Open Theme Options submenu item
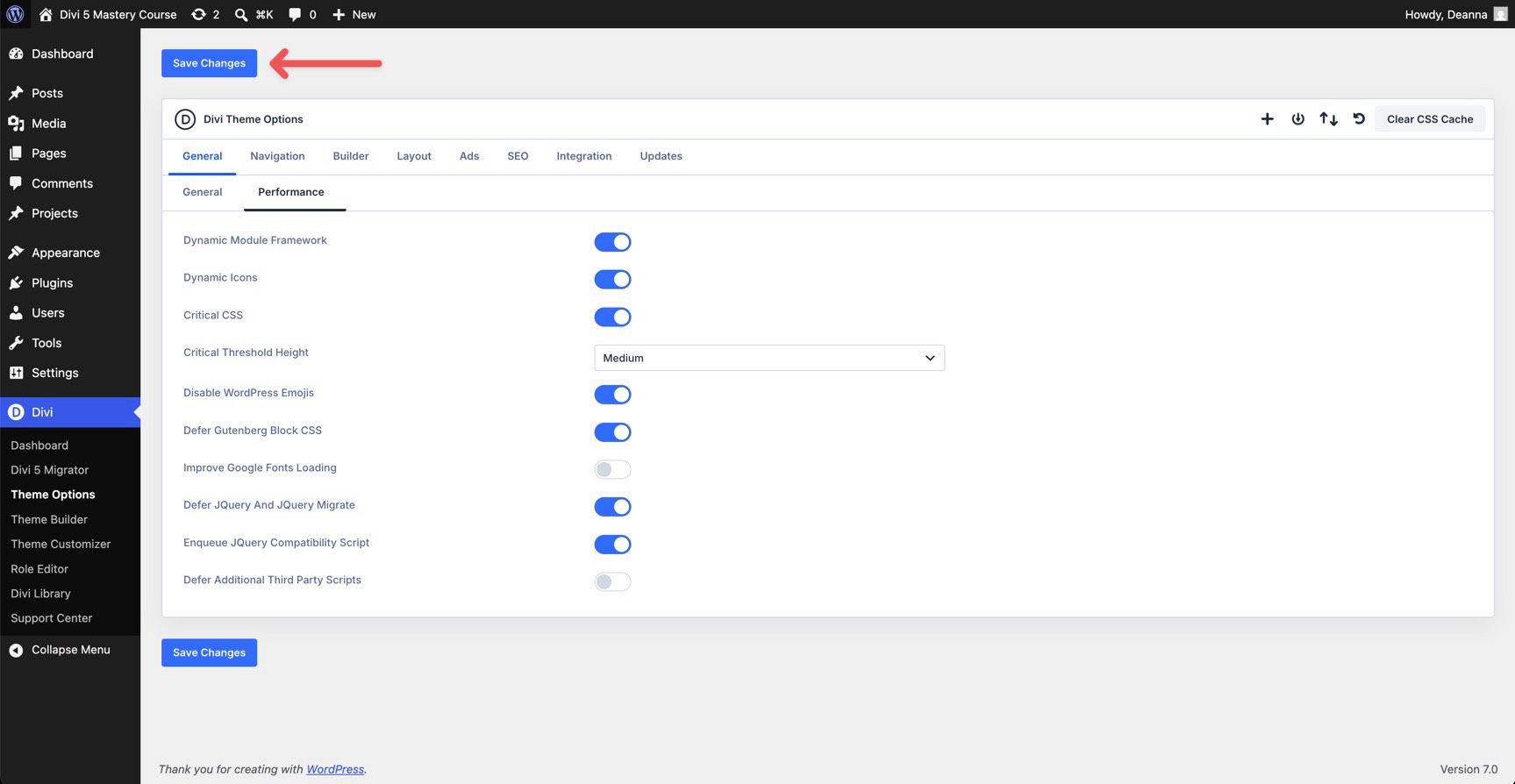The width and height of the screenshot is (1515, 784). pyautogui.click(x=53, y=495)
